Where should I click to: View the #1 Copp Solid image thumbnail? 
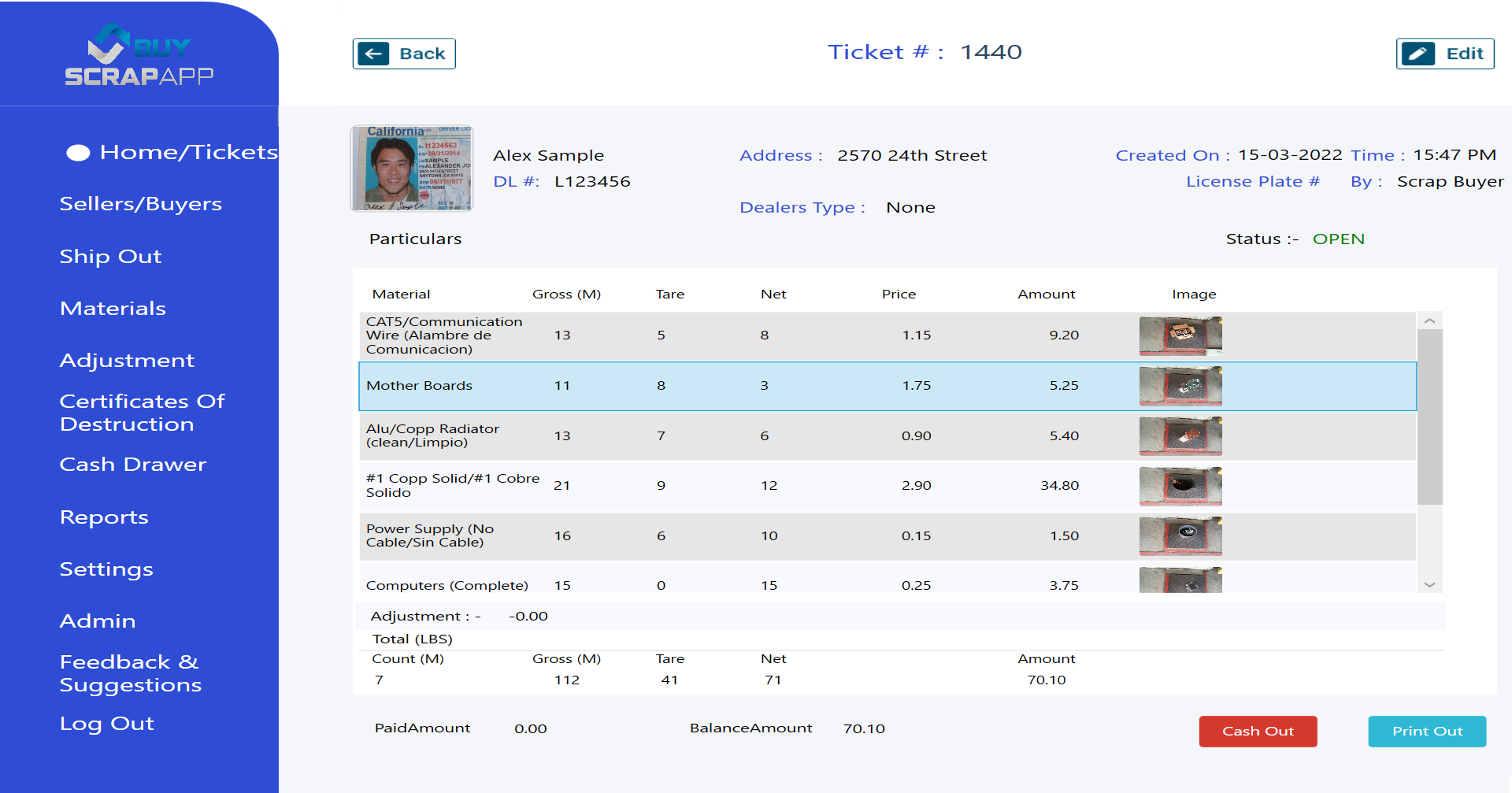point(1180,486)
